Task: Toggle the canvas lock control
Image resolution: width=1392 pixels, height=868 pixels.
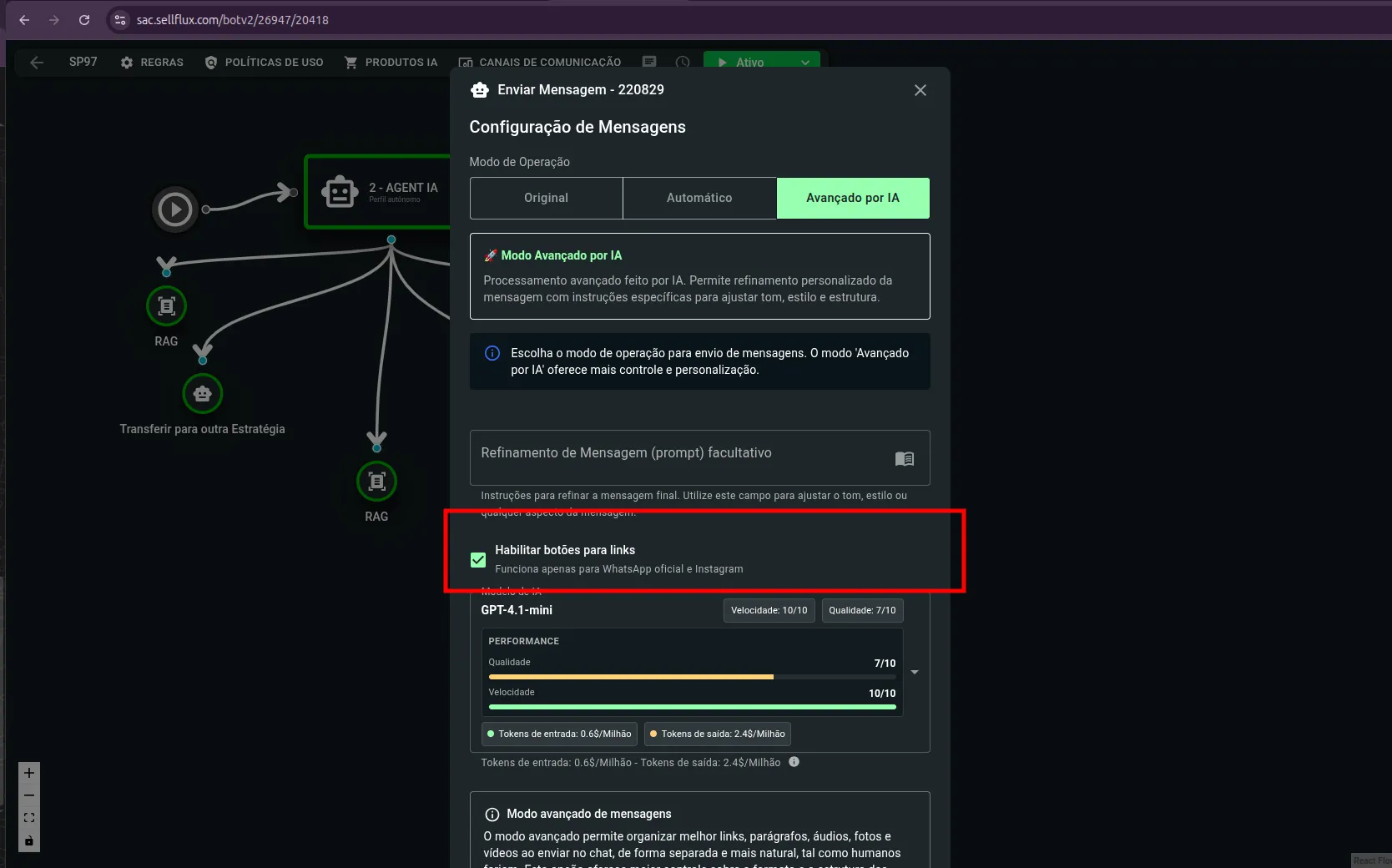Action: point(29,840)
